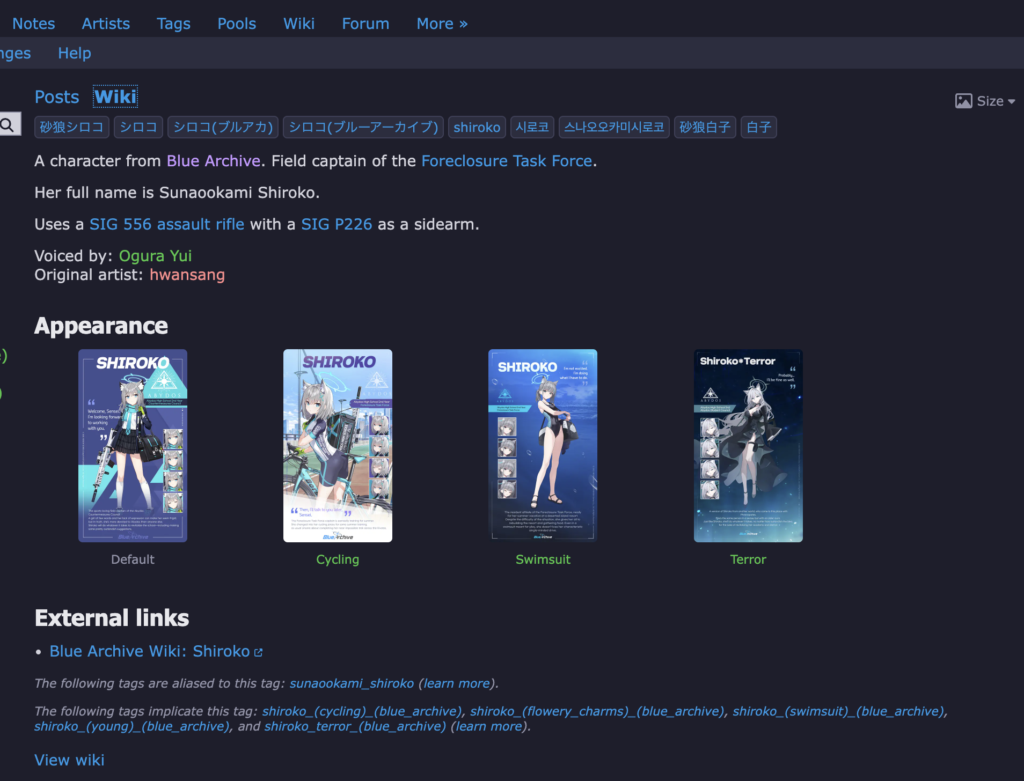Viewport: 1024px width, 781px height.
Task: Open artist hwansang link
Action: 187,274
